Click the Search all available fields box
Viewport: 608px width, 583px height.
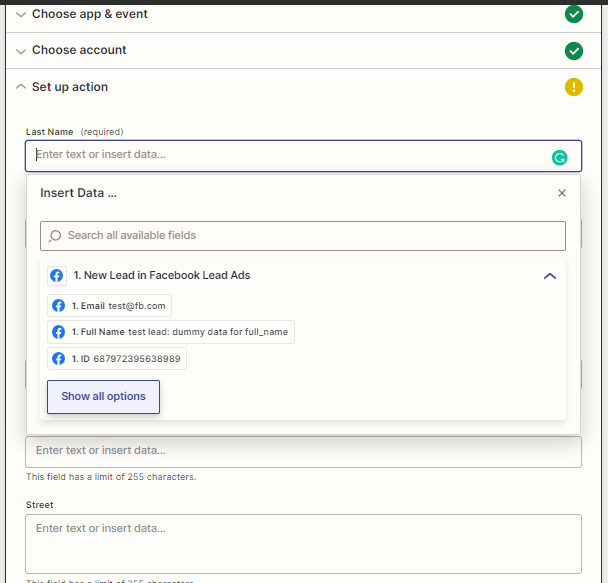click(303, 236)
